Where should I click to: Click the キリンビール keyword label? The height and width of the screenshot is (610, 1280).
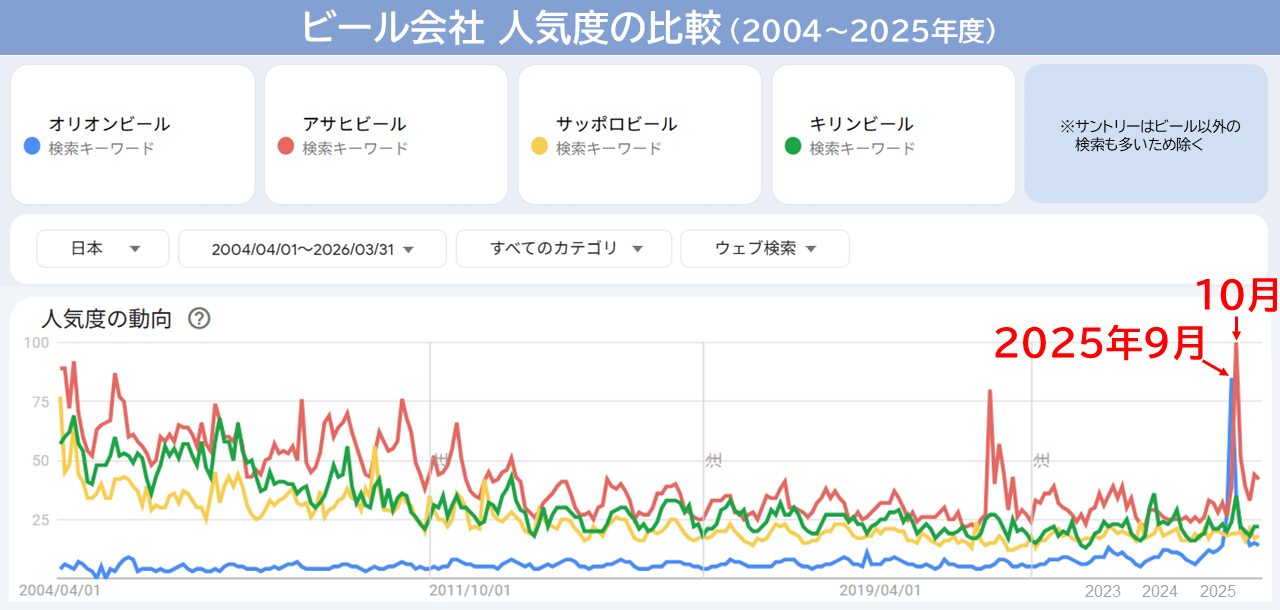[x=861, y=125]
